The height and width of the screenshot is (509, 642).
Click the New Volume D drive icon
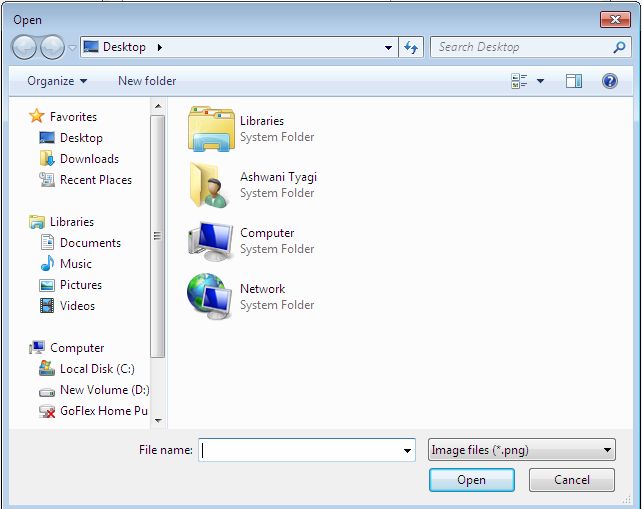point(47,392)
